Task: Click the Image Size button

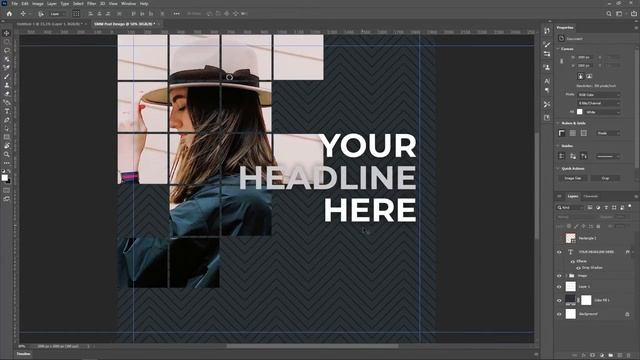Action: point(572,178)
